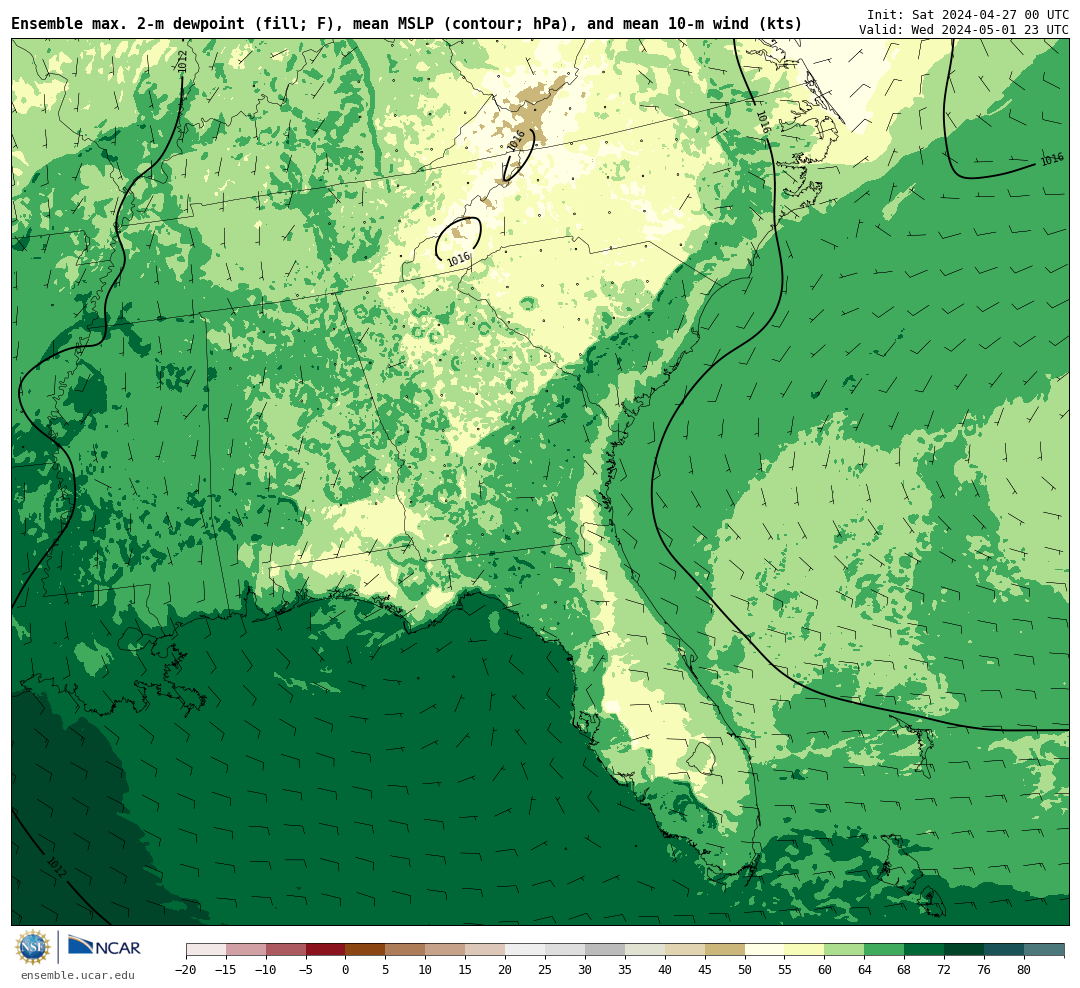Click the Valid: Wed 2024-05-01 23 UTC text
Image resolution: width=1080 pixels, height=988 pixels.
tap(964, 30)
